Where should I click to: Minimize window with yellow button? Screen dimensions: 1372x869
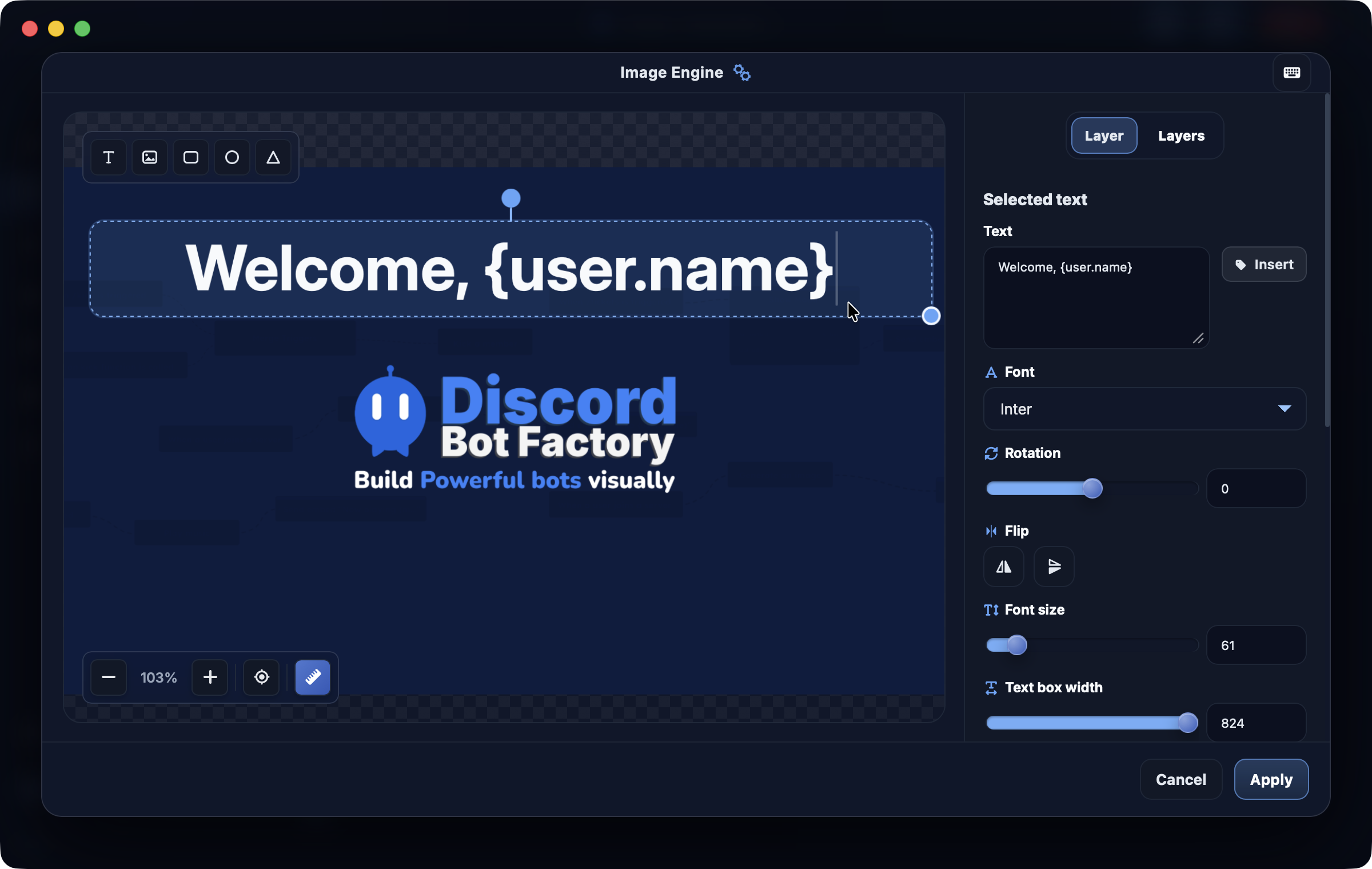pyautogui.click(x=56, y=29)
